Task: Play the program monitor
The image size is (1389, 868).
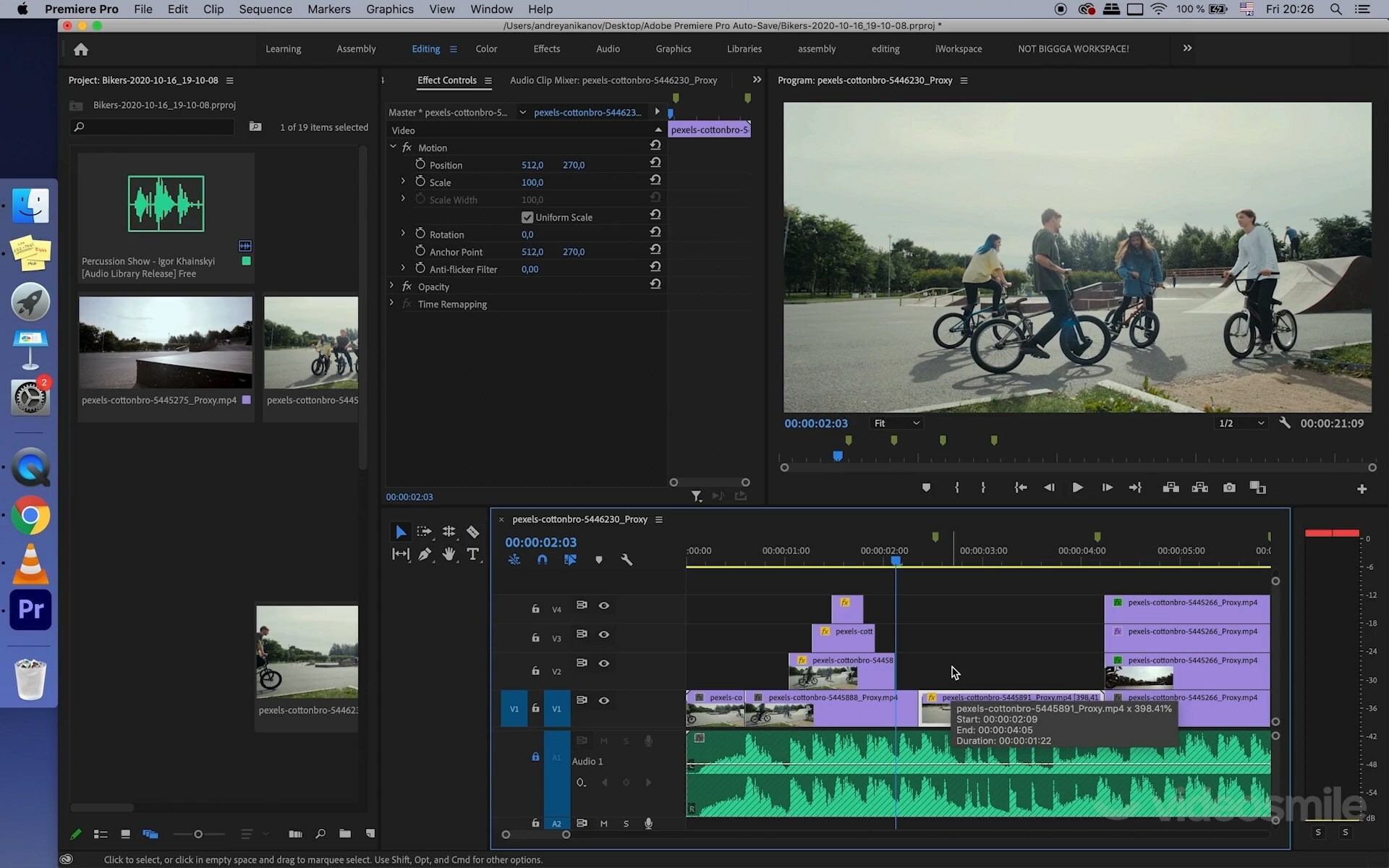Action: [x=1077, y=488]
